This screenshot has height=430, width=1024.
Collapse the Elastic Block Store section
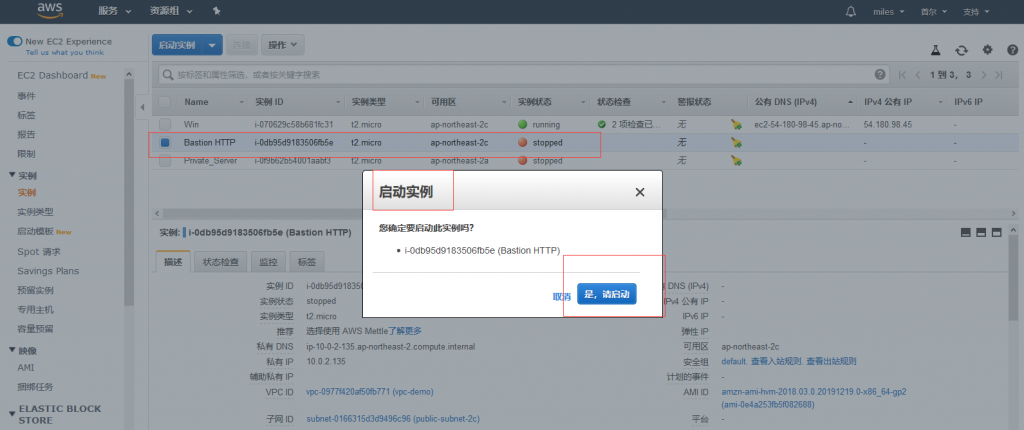point(12,414)
